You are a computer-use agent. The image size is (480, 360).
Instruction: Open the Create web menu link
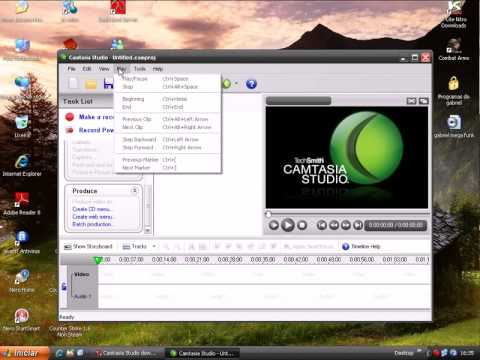pyautogui.click(x=92, y=217)
